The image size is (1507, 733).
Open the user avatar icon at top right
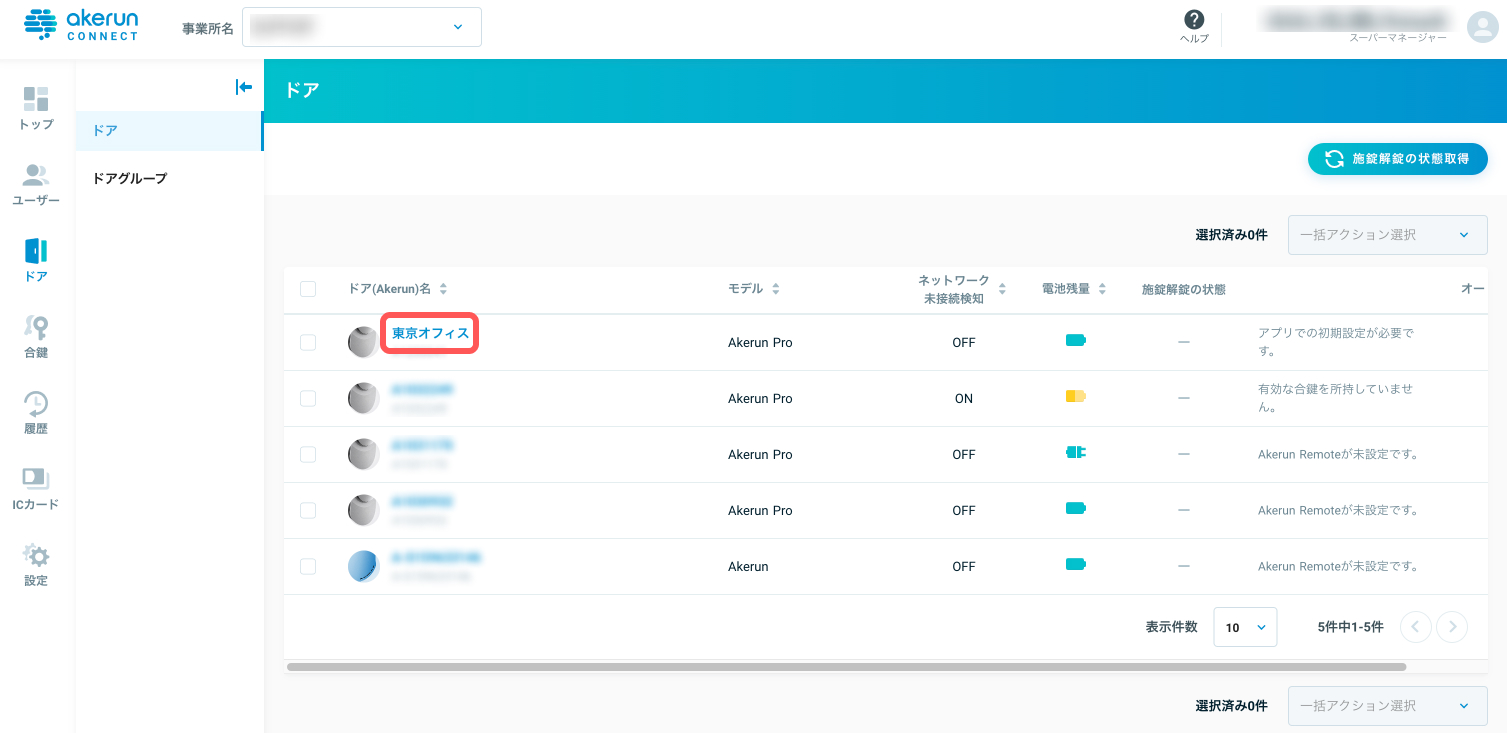point(1482,27)
